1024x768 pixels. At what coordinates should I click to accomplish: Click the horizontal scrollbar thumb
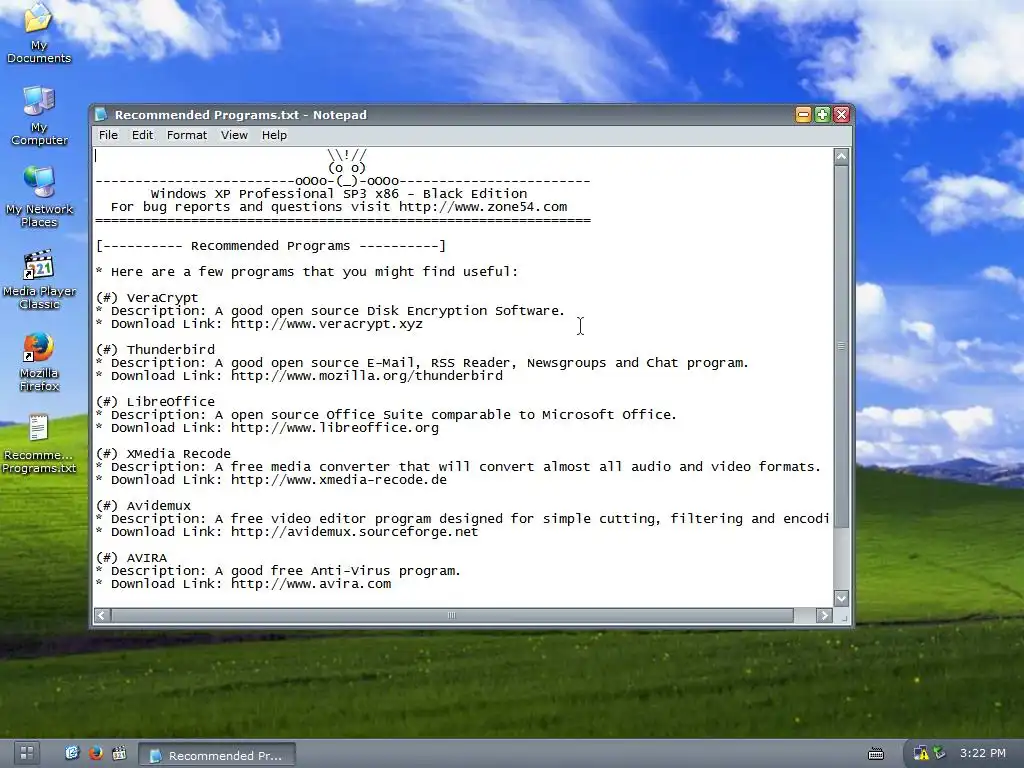click(452, 615)
